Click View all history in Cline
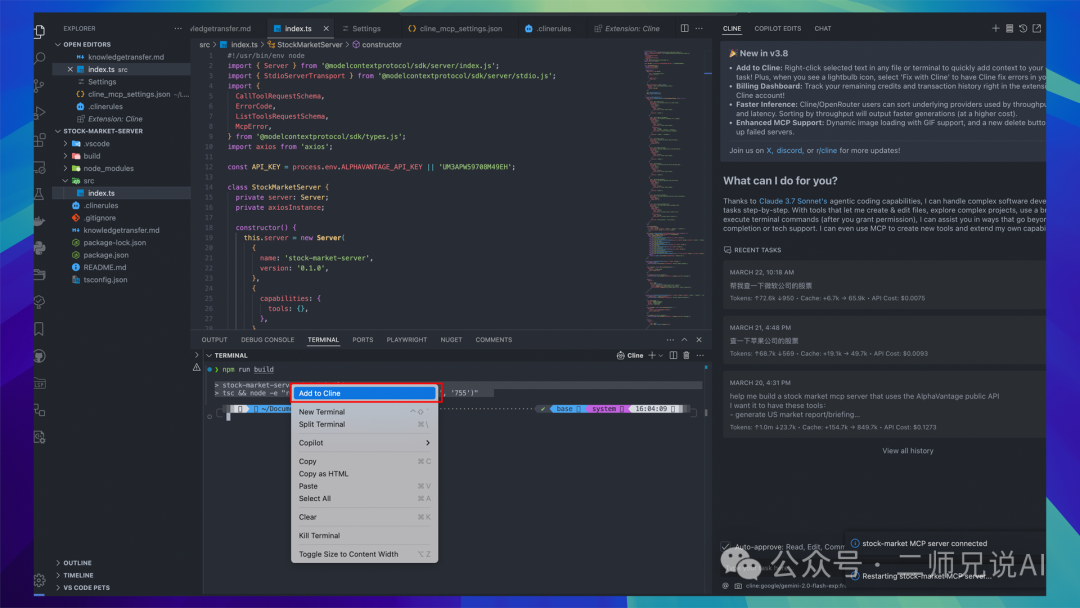Image resolution: width=1080 pixels, height=608 pixels. pyautogui.click(x=908, y=450)
